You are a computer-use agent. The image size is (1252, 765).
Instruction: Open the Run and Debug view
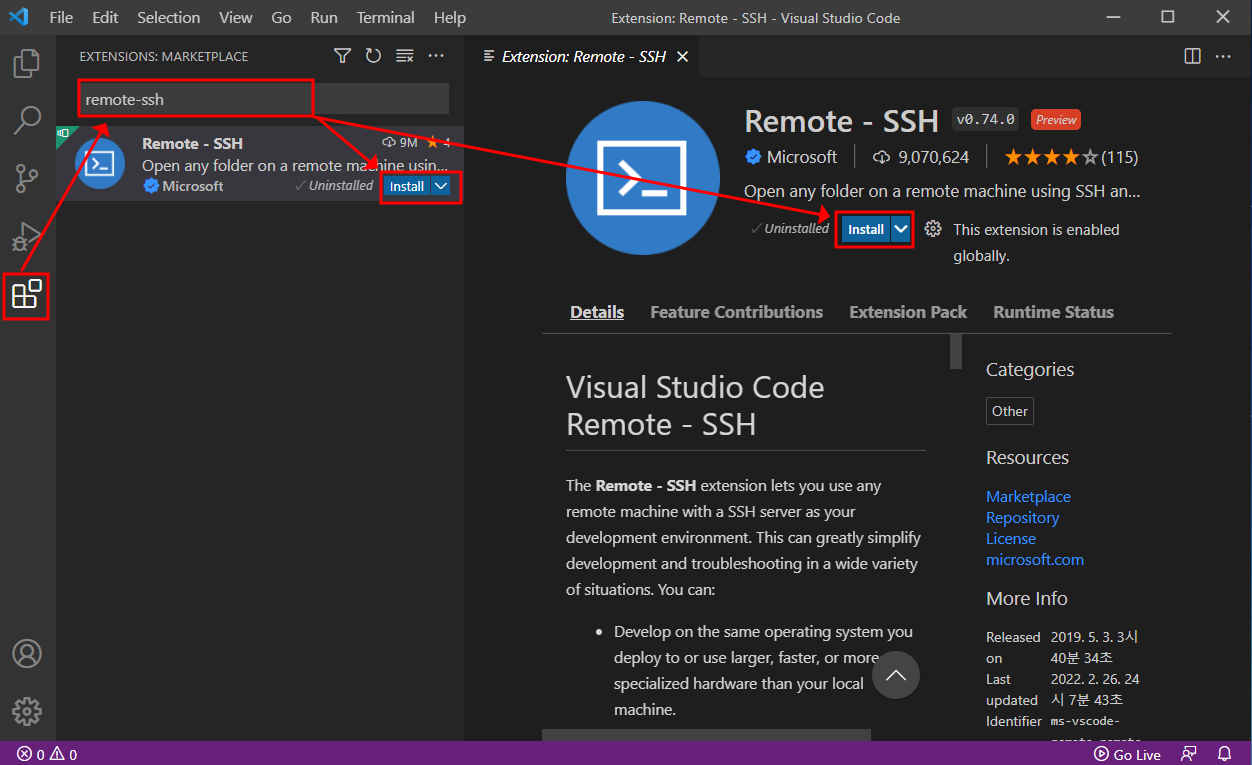(27, 237)
